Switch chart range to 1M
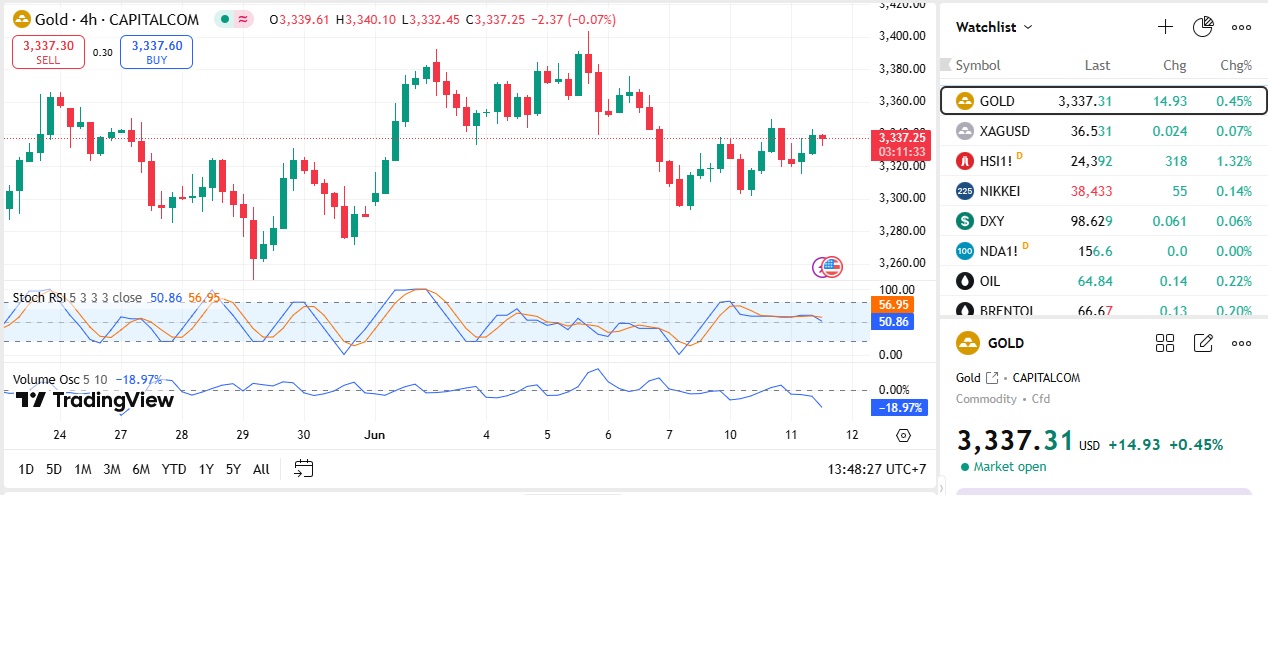The width and height of the screenshot is (1268, 648). [83, 469]
